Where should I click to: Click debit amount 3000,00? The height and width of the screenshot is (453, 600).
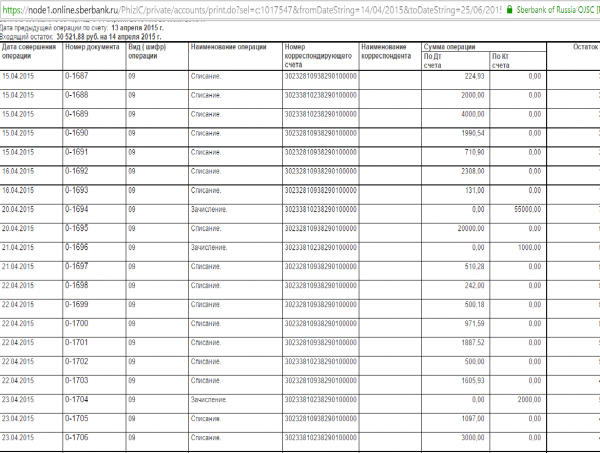473,438
